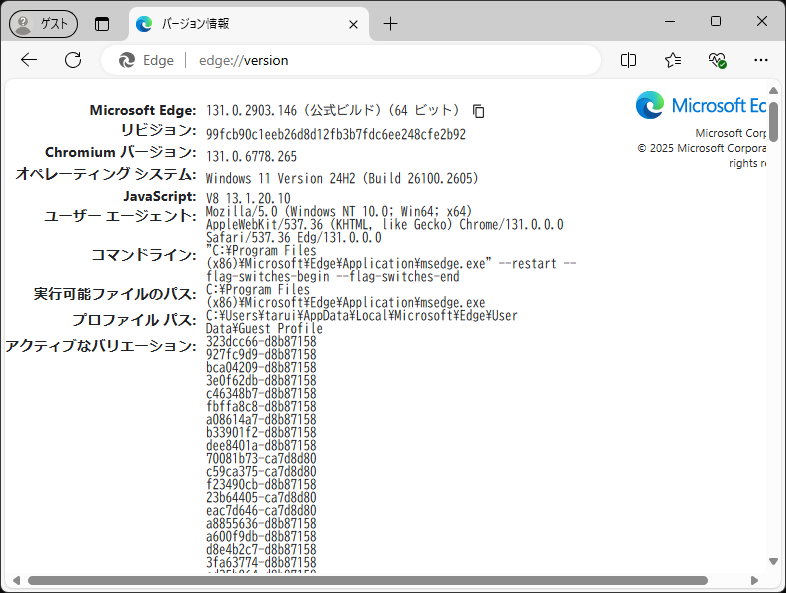Click Chromium version 131.0.6778.265
Viewport: 786px width, 593px height.
pyautogui.click(x=252, y=156)
